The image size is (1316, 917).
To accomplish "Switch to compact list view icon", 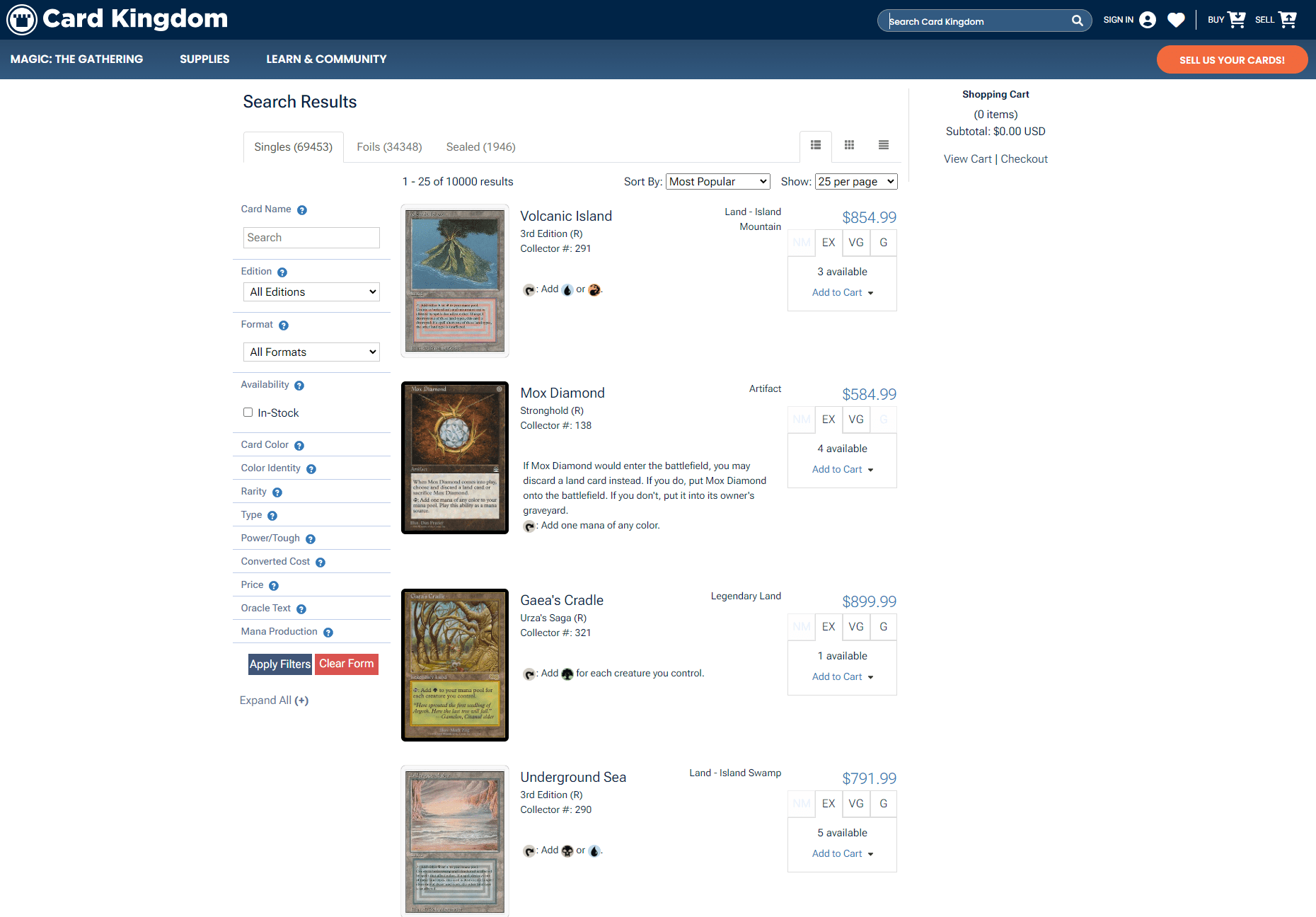I will pyautogui.click(x=884, y=145).
